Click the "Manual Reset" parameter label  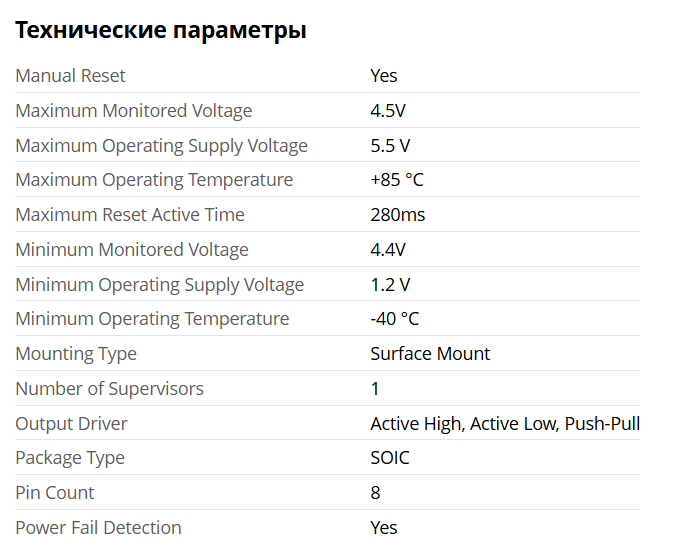click(x=70, y=76)
